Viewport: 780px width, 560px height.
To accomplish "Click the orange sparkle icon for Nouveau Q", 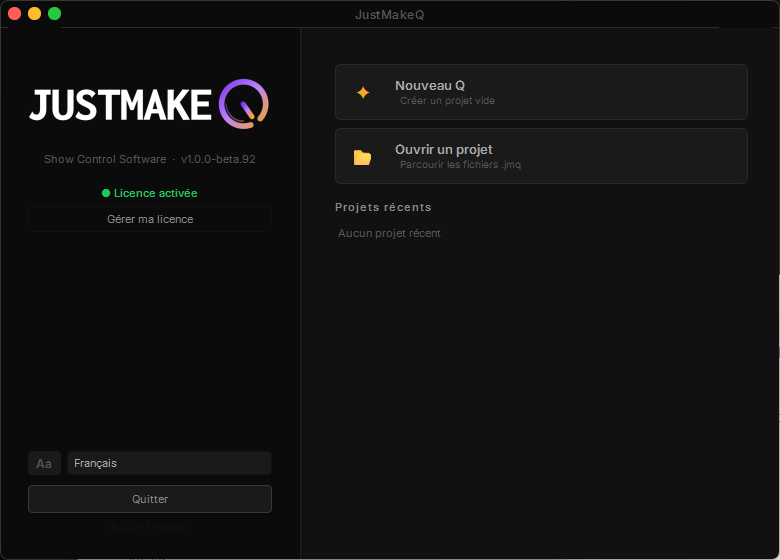I will click(x=363, y=93).
